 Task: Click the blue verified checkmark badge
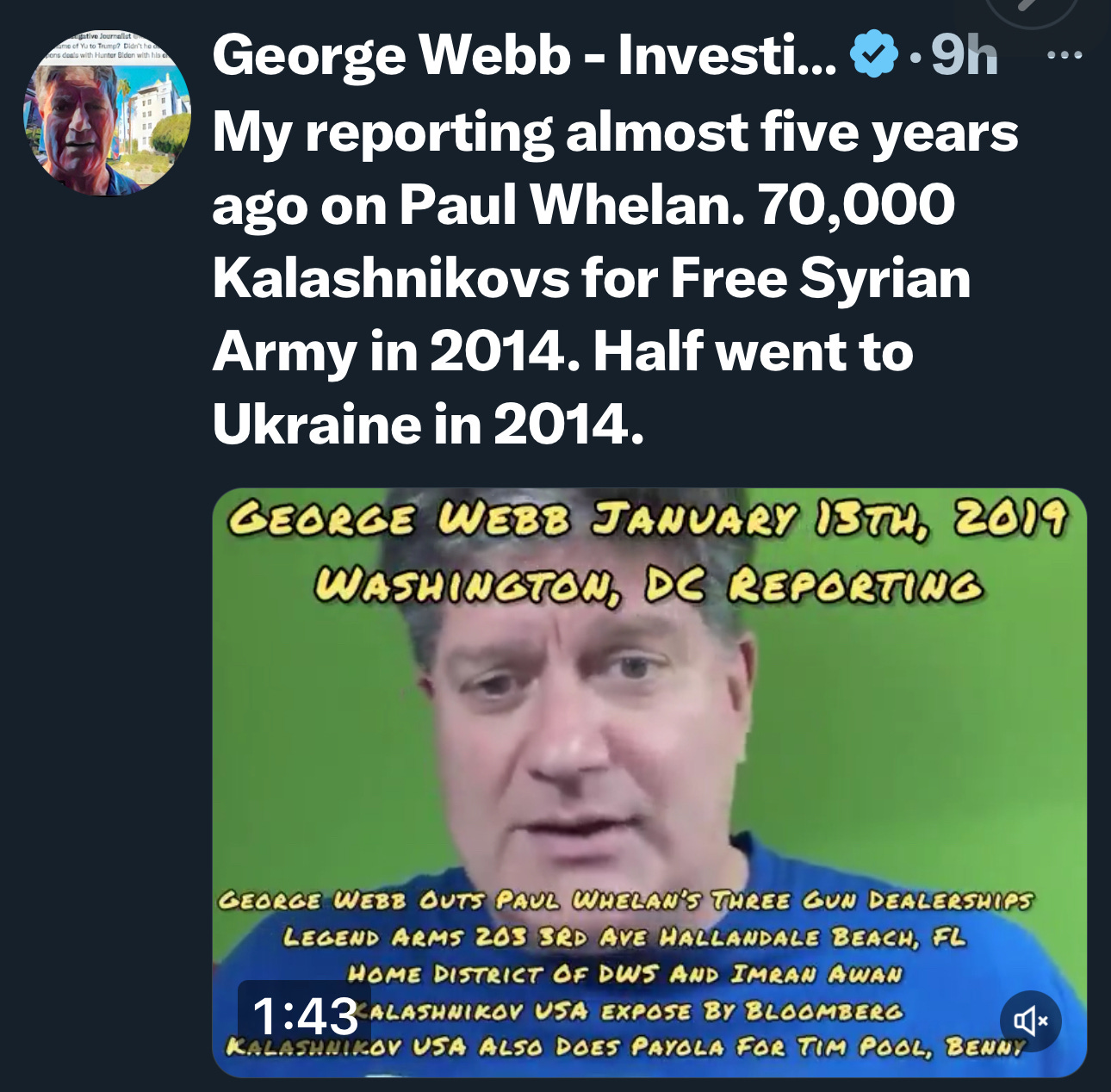pos(875,54)
